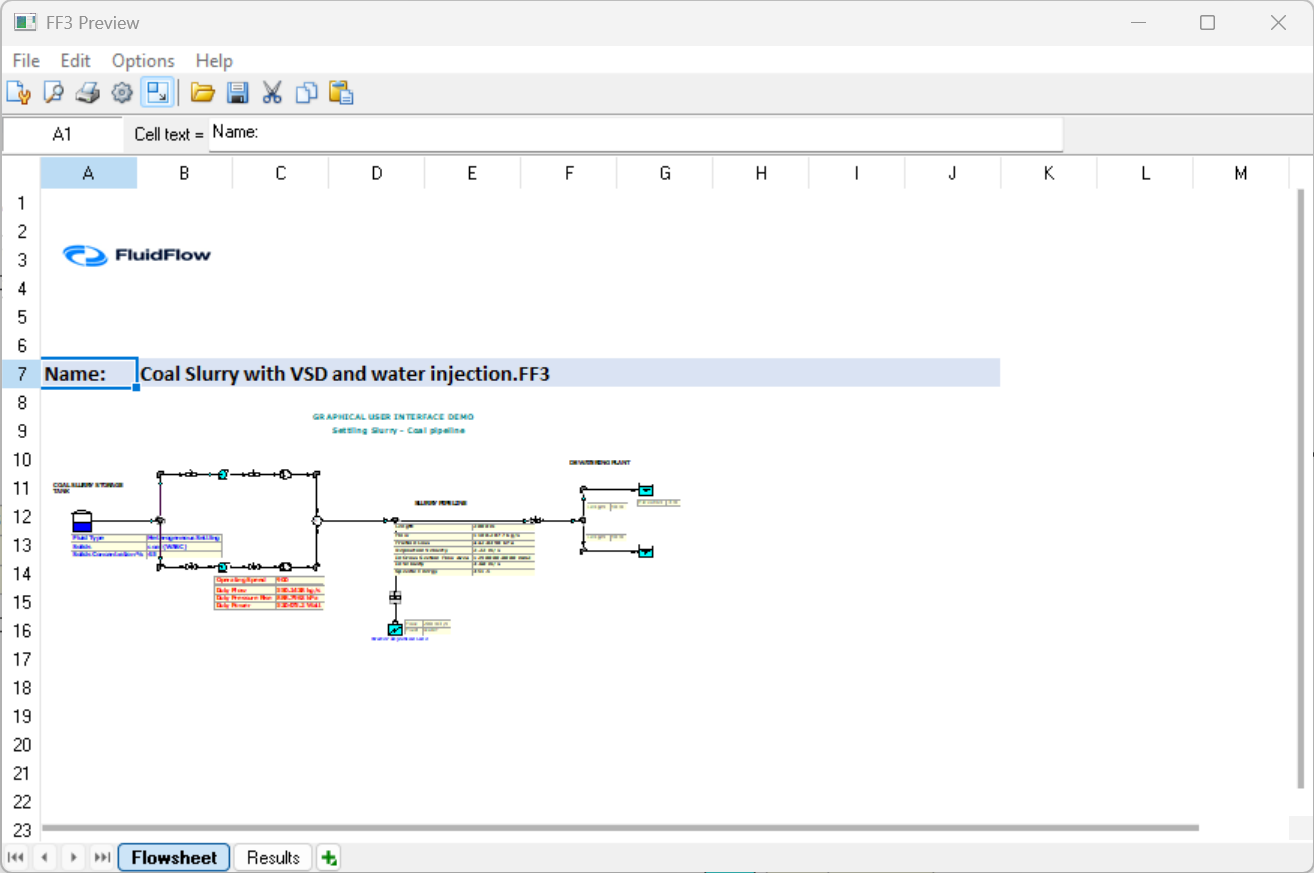The image size is (1314, 873).
Task: Click the copy icon in toolbar
Action: (307, 93)
